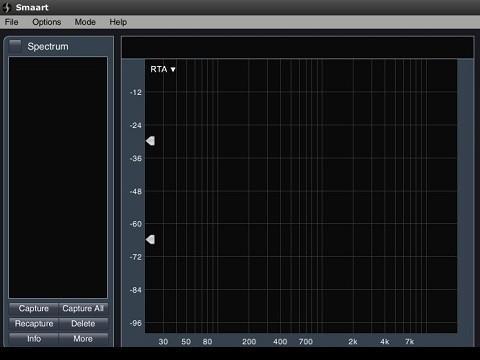480x360 pixels.
Task: Click the Capture All button
Action: click(83, 309)
